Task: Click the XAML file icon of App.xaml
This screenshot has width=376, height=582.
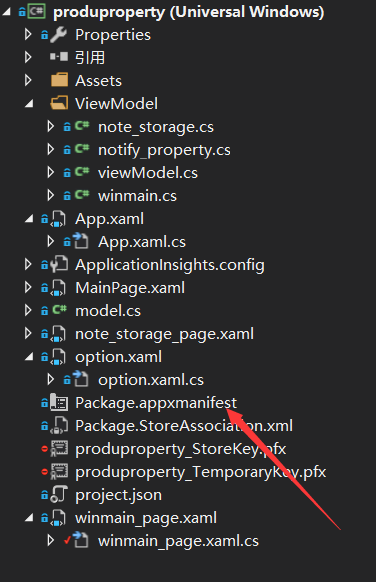Action: click(58, 219)
